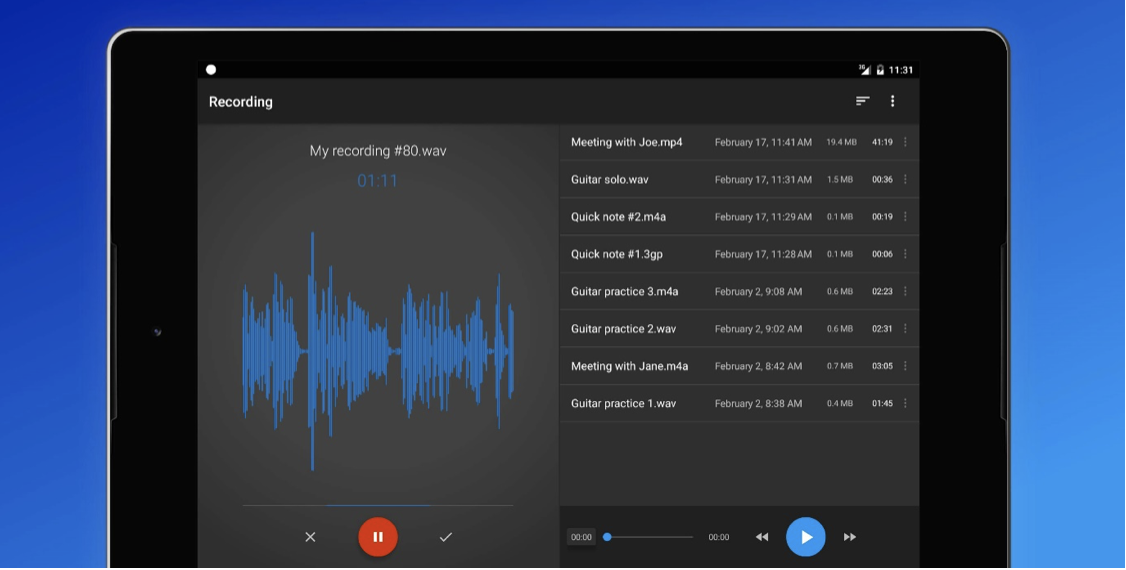Click the 01:11 recording timer
This screenshot has width=1126, height=570.
coord(378,181)
